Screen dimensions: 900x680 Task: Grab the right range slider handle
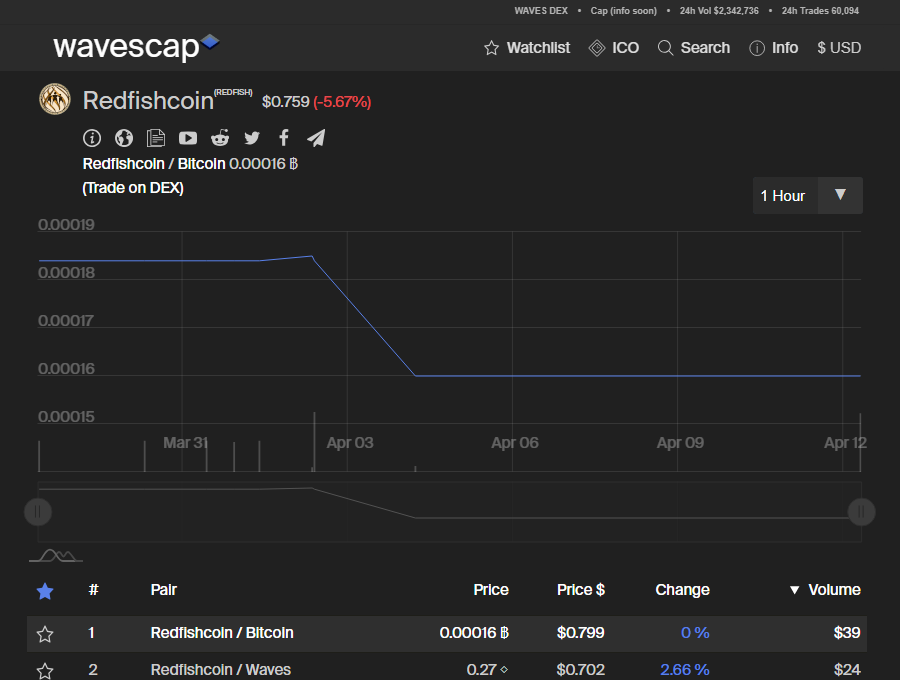click(861, 512)
